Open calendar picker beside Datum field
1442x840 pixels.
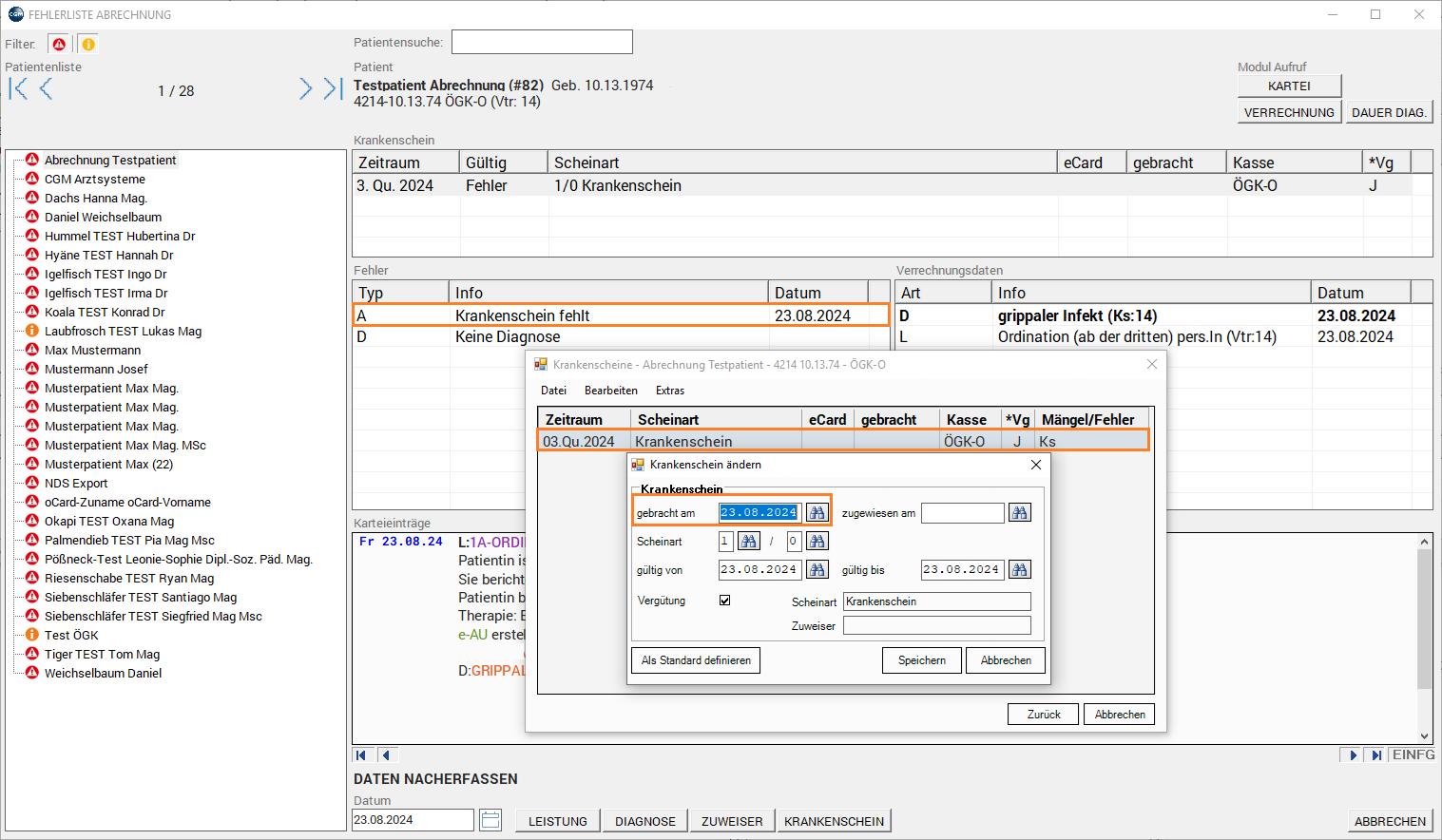490,820
